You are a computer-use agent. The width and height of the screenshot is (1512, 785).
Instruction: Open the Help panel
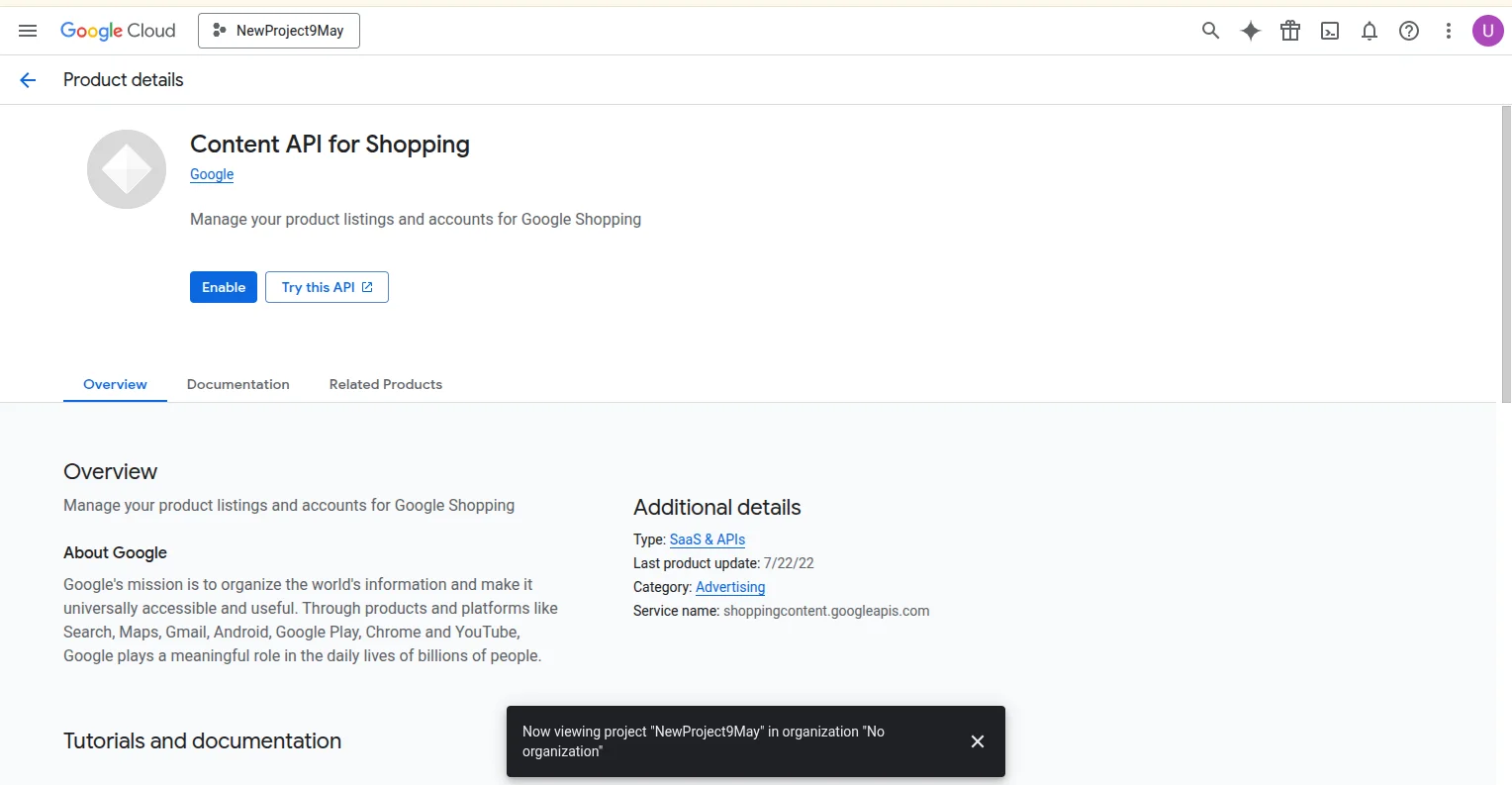pyautogui.click(x=1408, y=31)
